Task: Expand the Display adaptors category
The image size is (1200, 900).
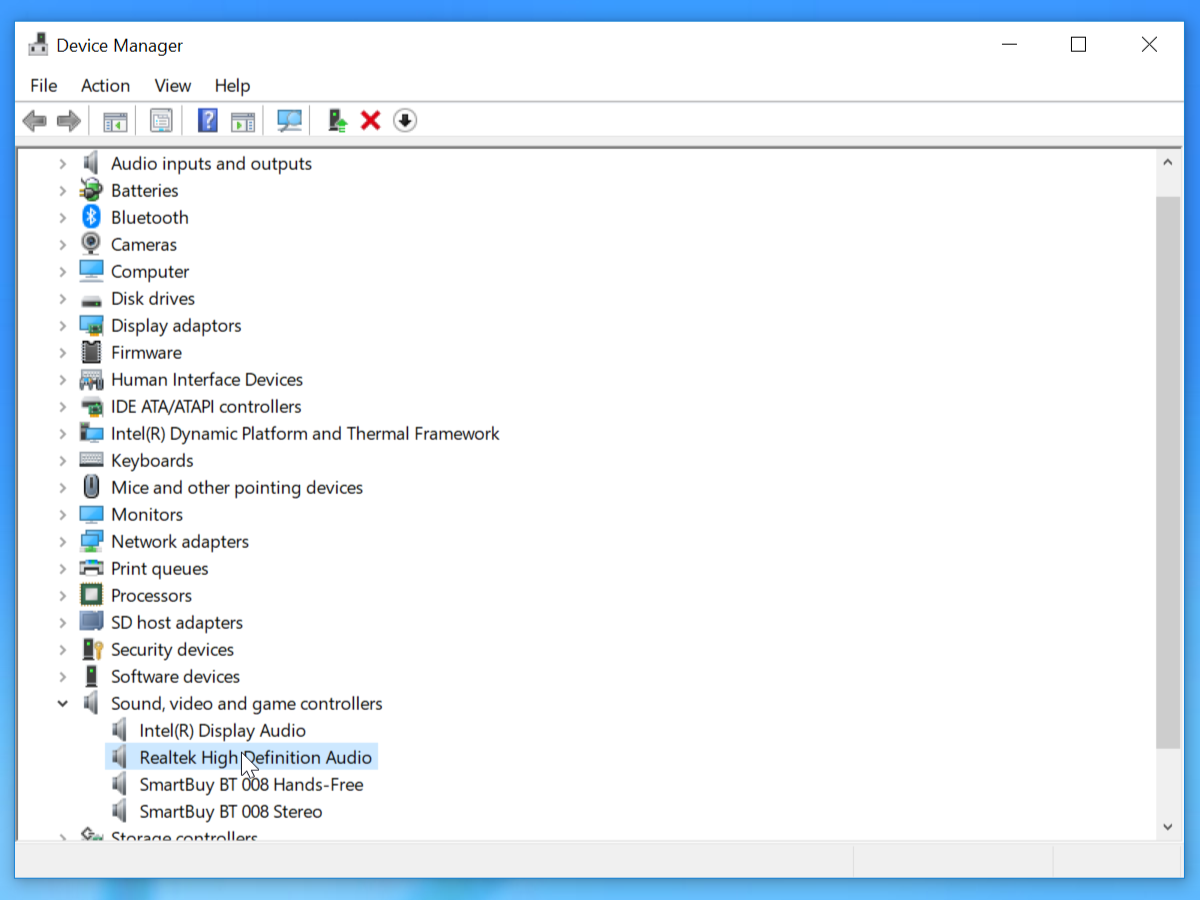Action: [63, 326]
